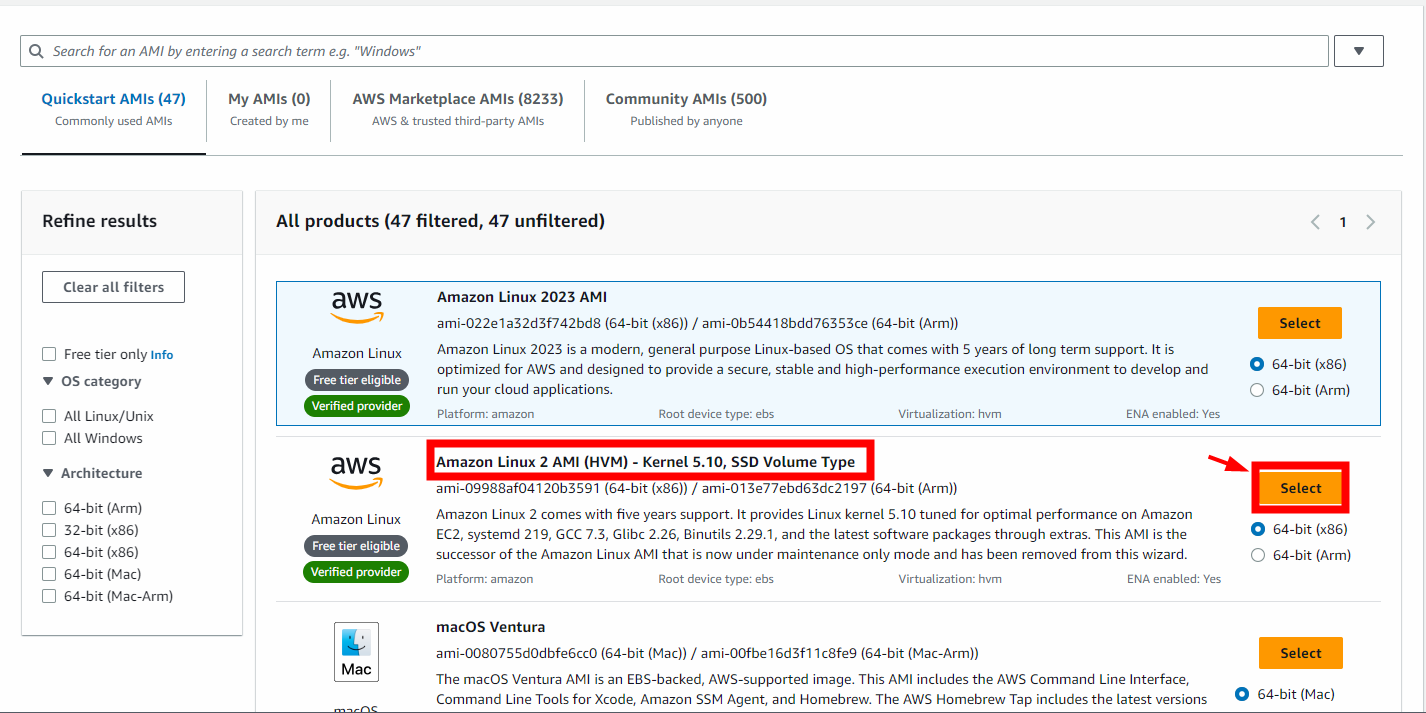Click the Mac icon for macOS Ventura
Viewport: 1426px width, 713px height.
click(356, 651)
